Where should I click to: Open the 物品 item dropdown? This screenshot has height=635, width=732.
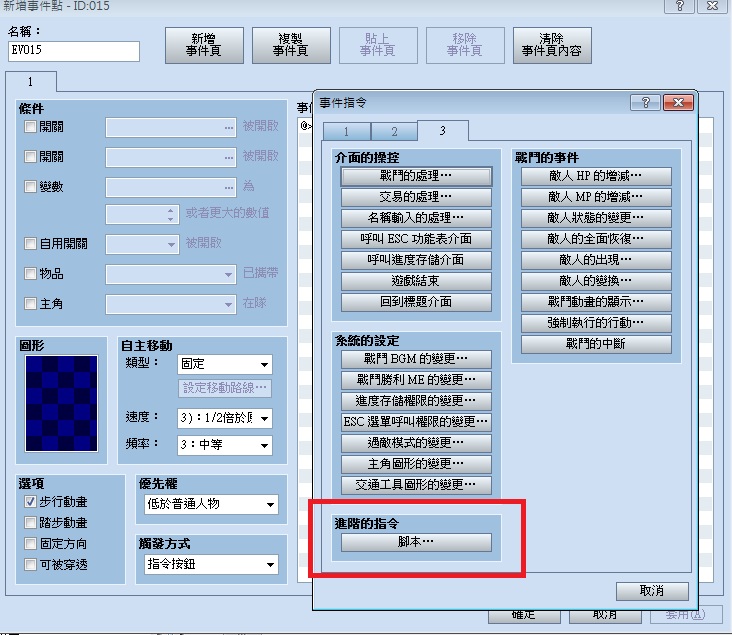coord(170,274)
